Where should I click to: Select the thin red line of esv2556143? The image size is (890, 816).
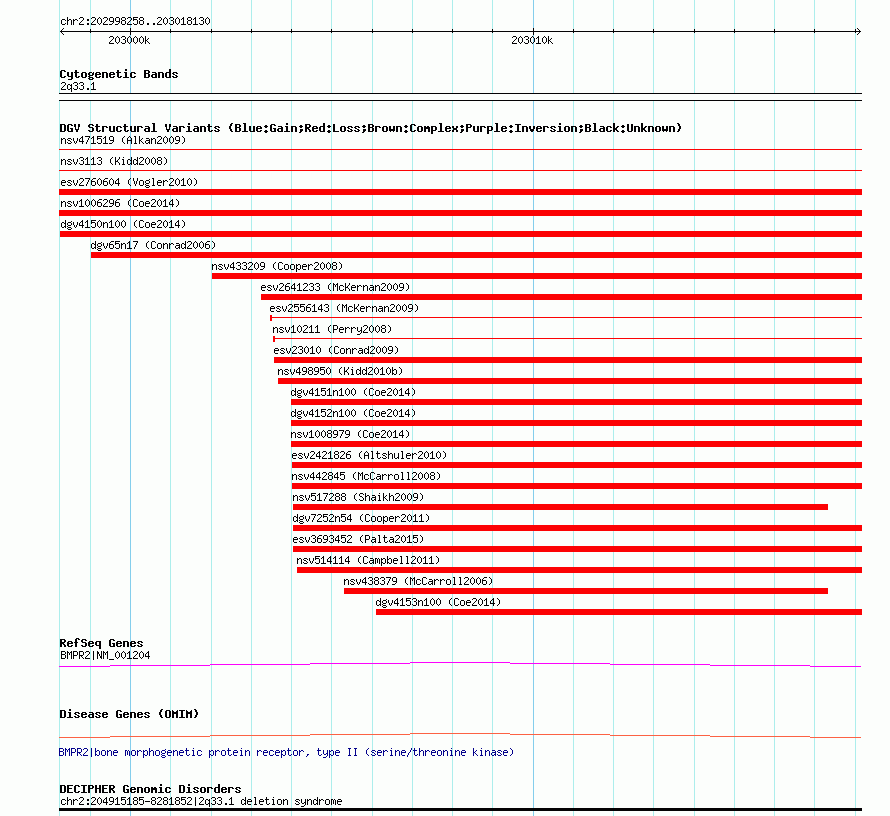pyautogui.click(x=566, y=318)
